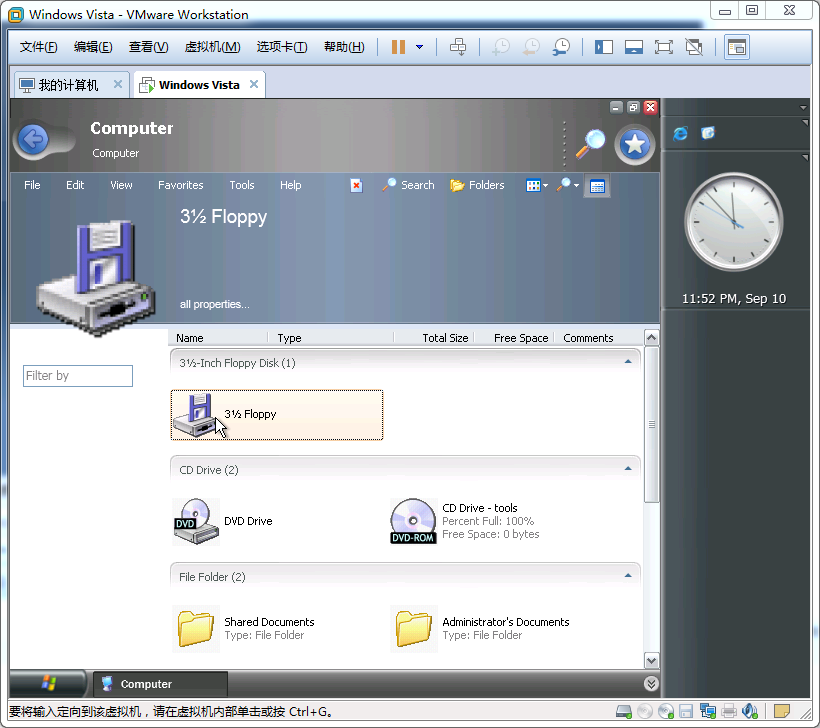Open the Help menu in Computer window

pyautogui.click(x=290, y=185)
